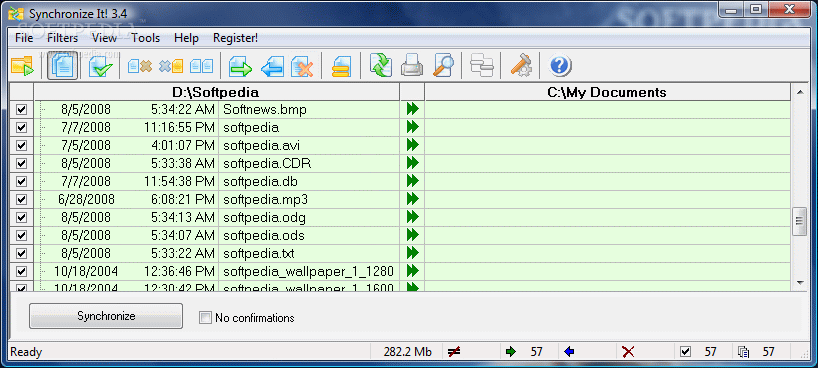Viewport: 818px width, 368px height.
Task: Click left-file-missing filter icon with X
Action: tap(140, 66)
